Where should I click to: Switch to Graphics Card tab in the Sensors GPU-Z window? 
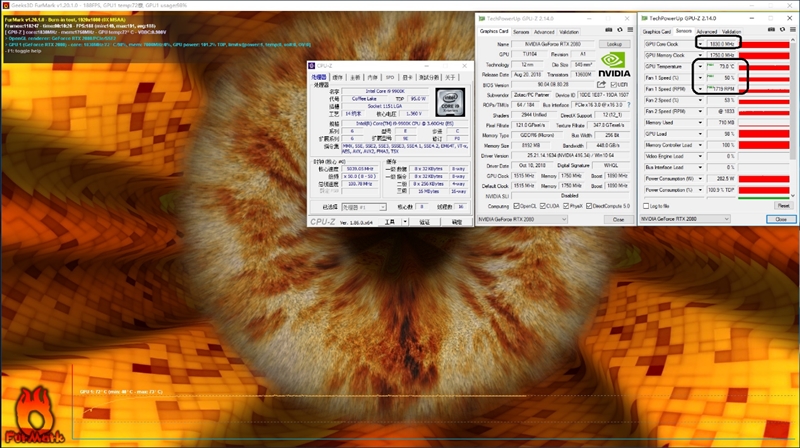pos(657,32)
